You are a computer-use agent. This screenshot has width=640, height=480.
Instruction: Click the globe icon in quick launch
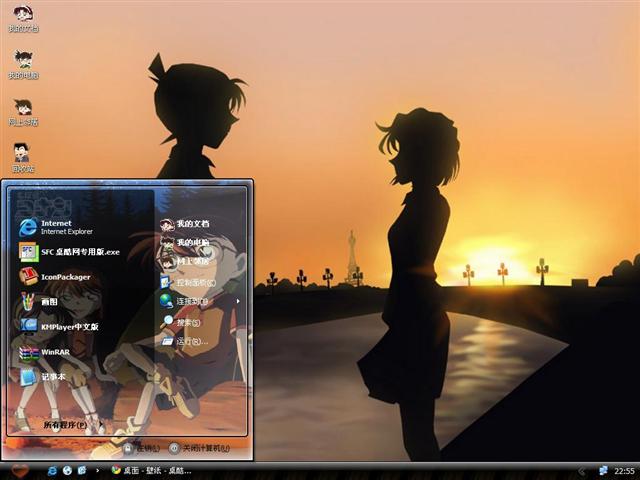click(x=67, y=471)
